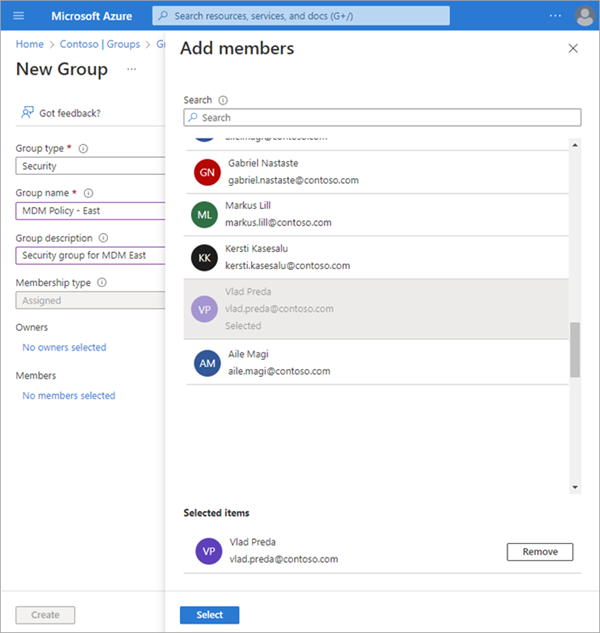Open New Group more options ellipsis
Image resolution: width=600 pixels, height=633 pixels.
(131, 70)
